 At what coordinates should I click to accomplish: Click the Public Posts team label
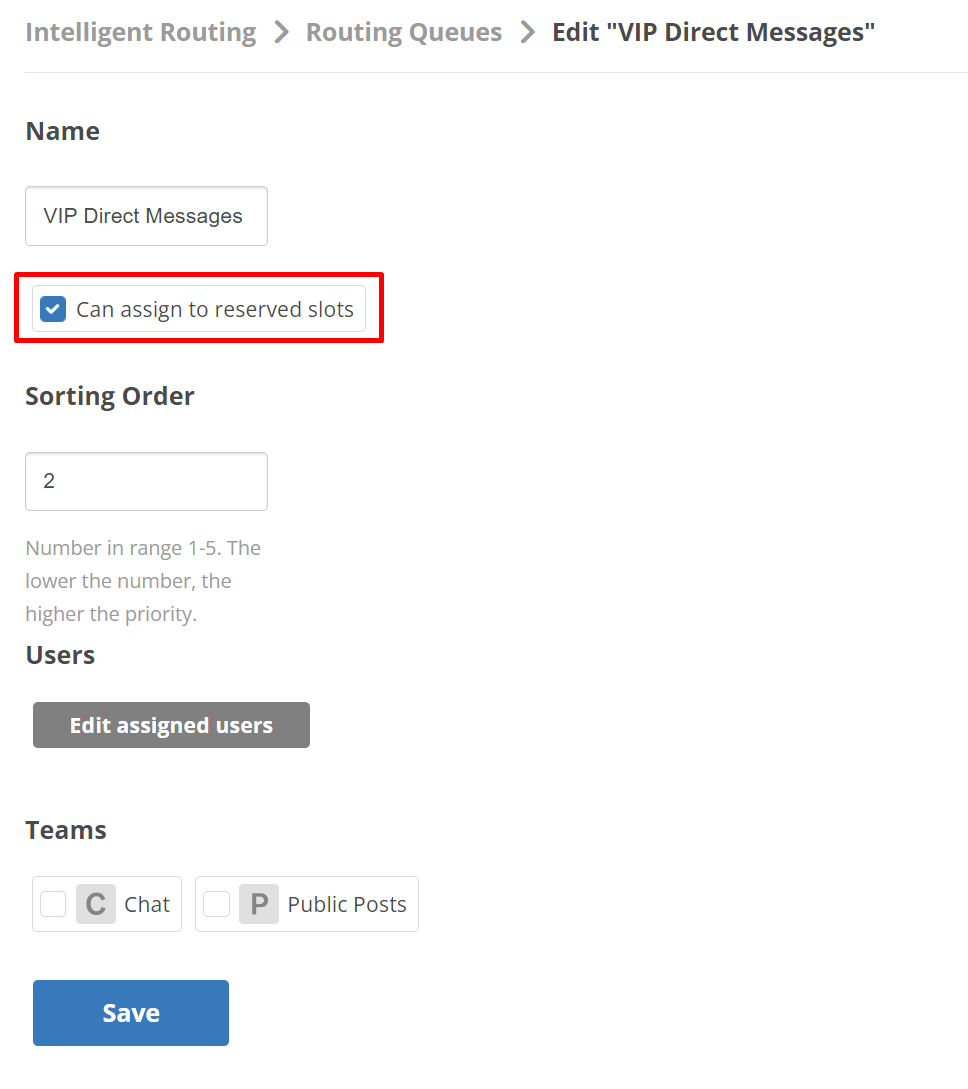coord(347,904)
